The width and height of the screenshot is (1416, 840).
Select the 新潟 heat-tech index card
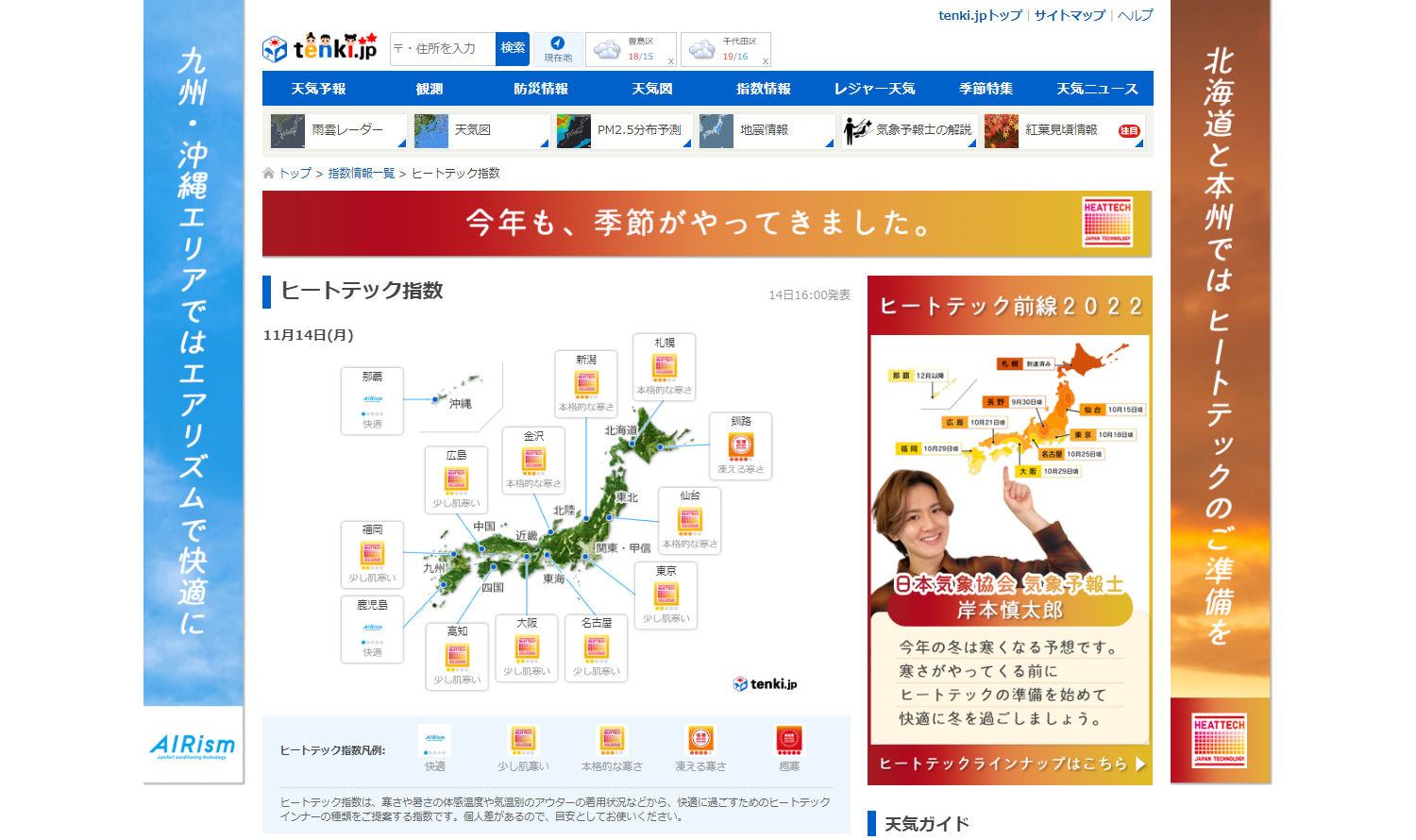coord(586,383)
